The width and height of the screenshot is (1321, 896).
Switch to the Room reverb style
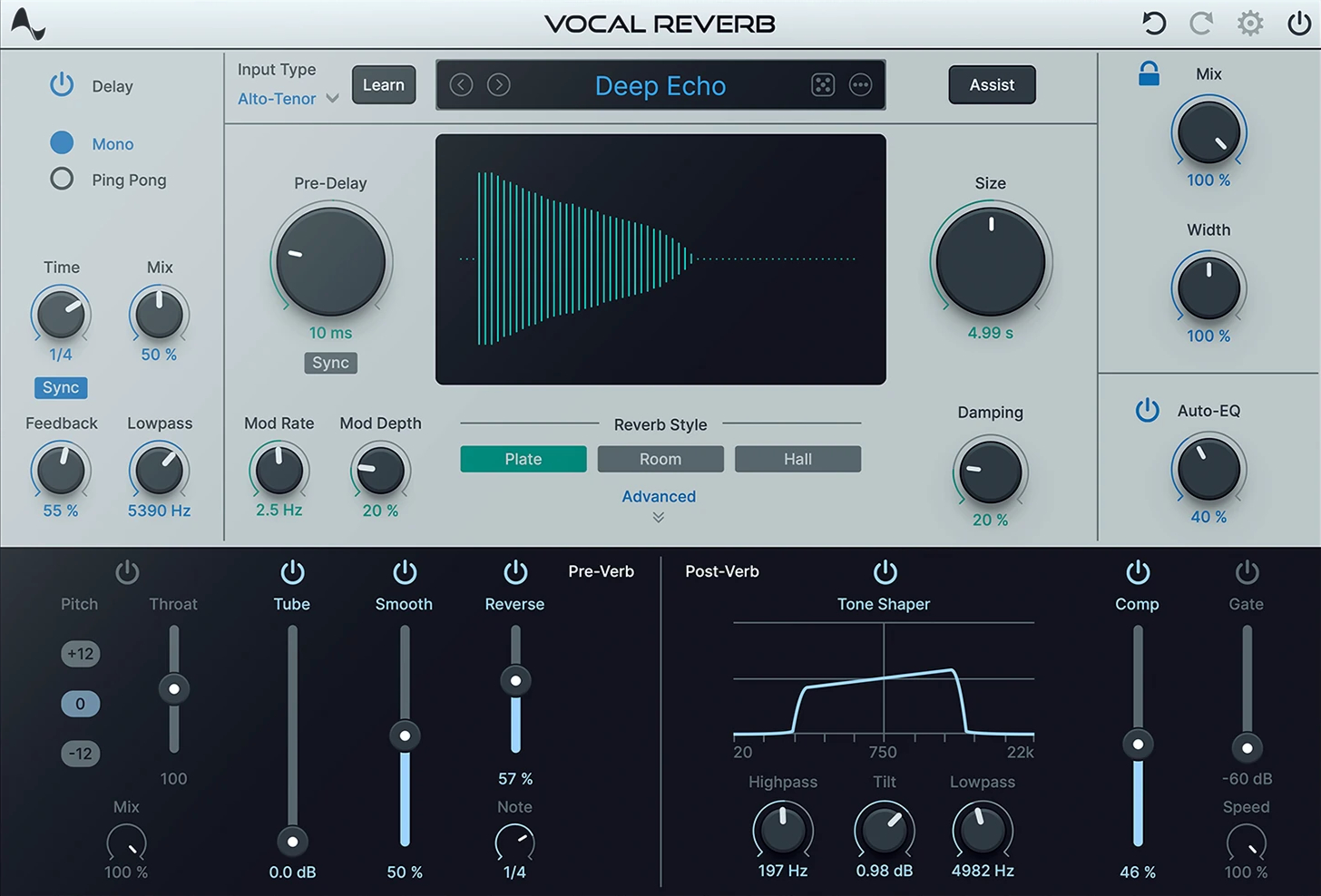[x=660, y=459]
